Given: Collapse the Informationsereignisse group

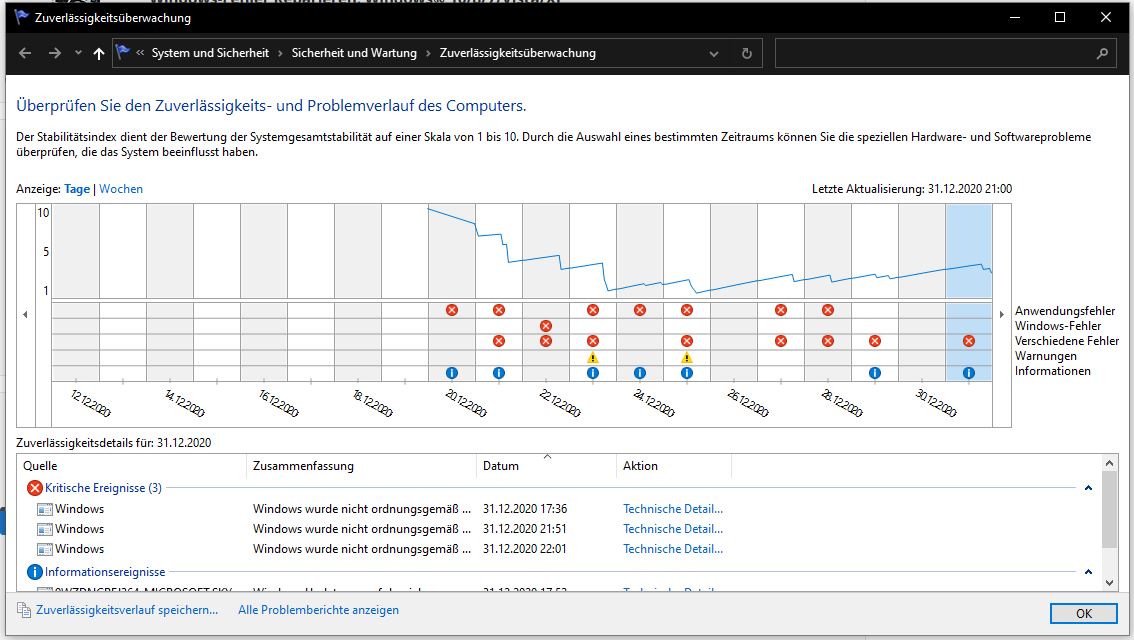Looking at the screenshot, I should [x=1088, y=572].
